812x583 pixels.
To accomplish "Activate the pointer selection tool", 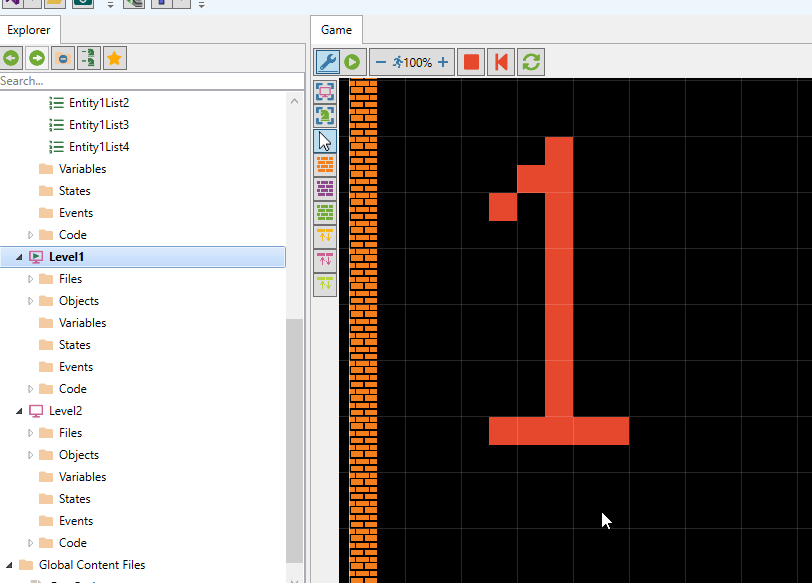I will [x=325, y=140].
